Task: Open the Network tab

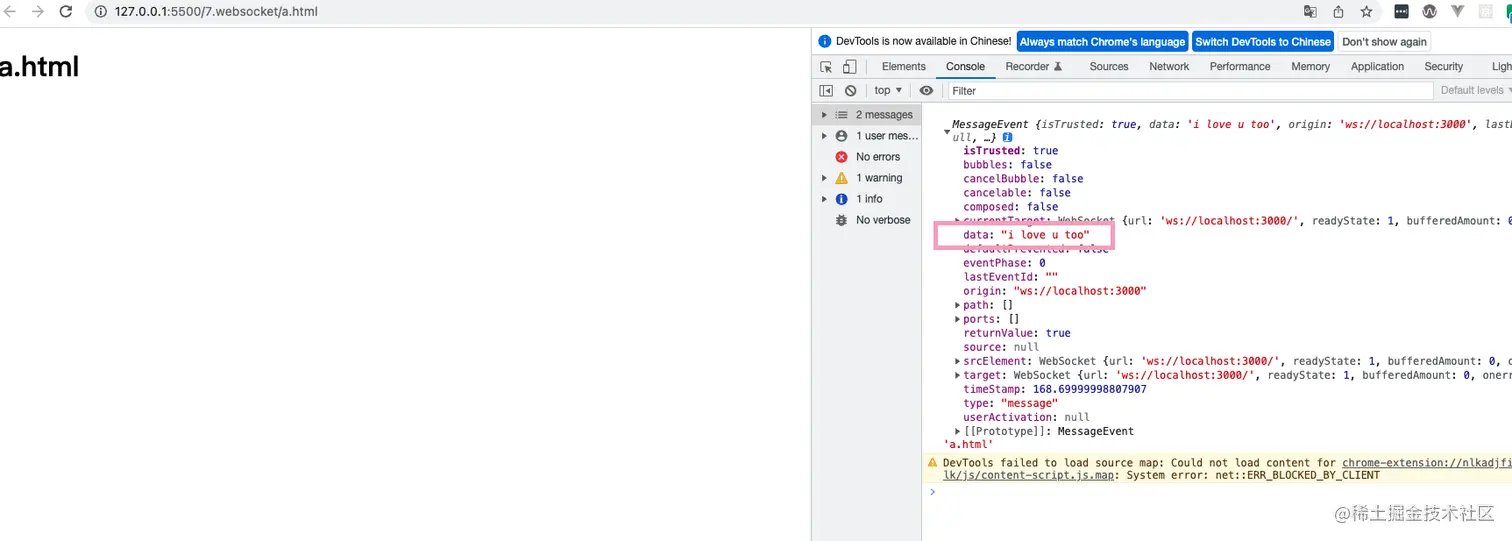Action: (1169, 67)
